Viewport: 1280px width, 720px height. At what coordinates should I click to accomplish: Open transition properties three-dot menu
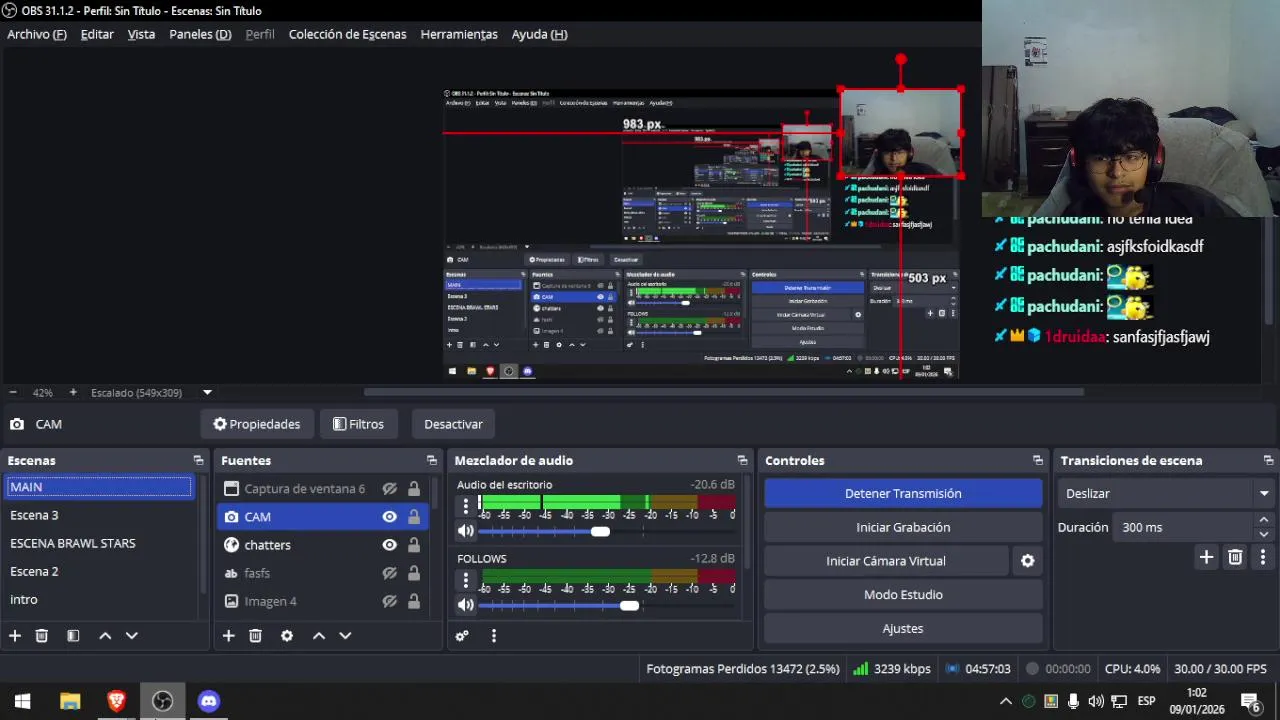pos(1263,557)
